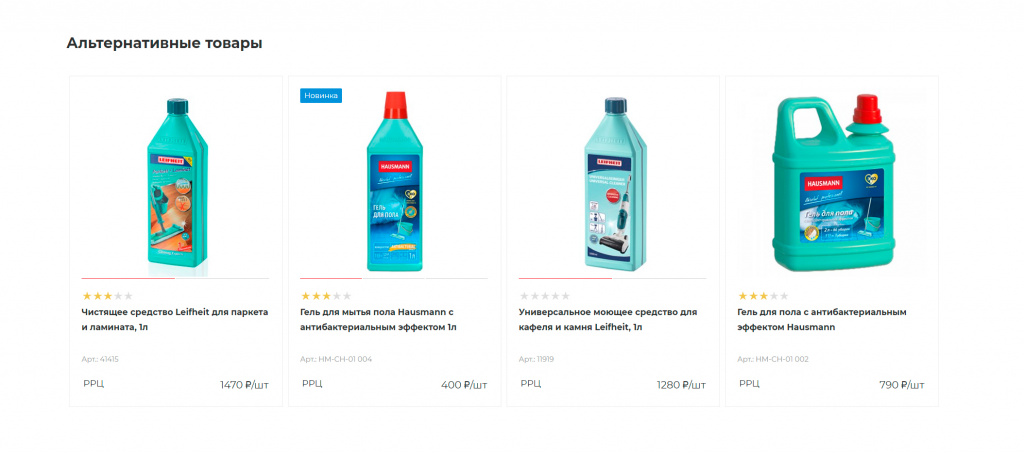Open Универсальное моющее средство для кафеля link
The image size is (1024, 453).
(607, 319)
